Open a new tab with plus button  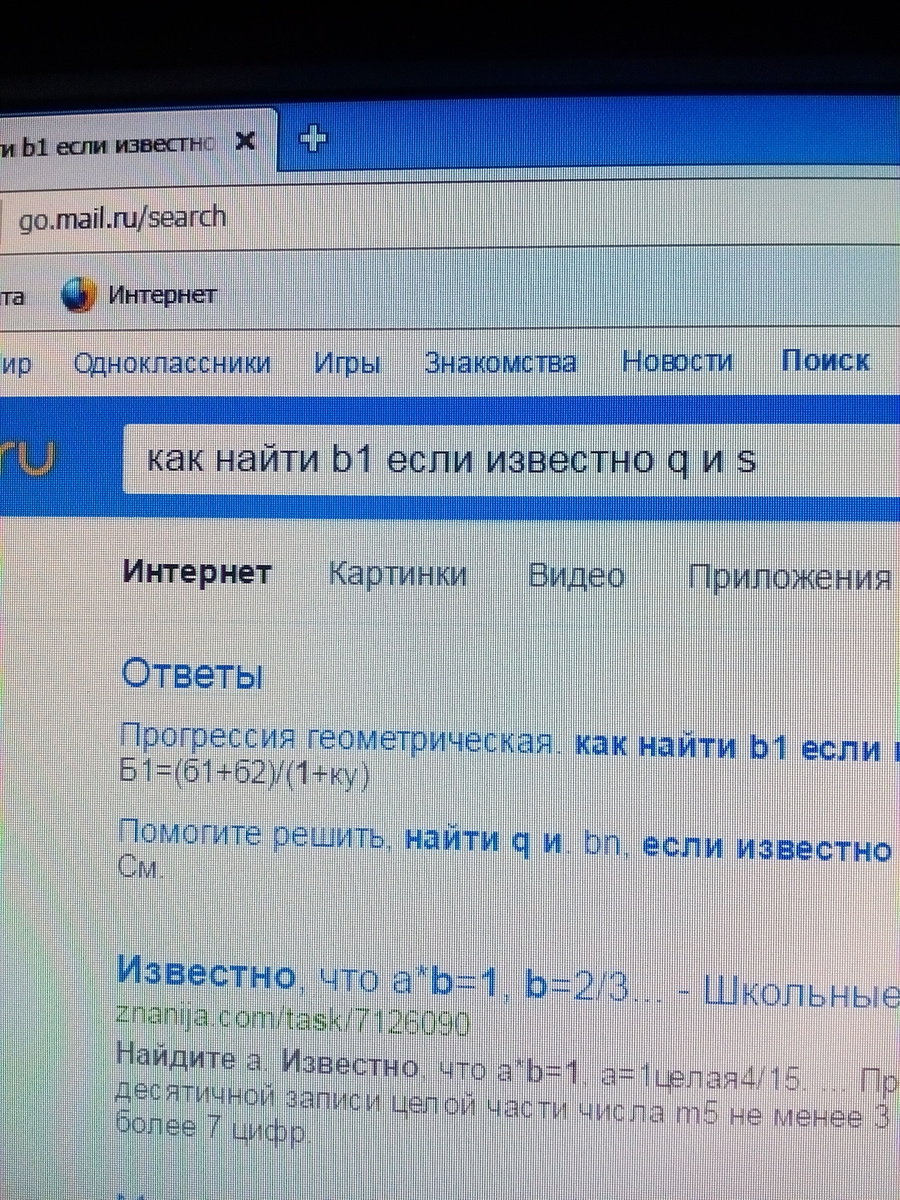click(314, 139)
